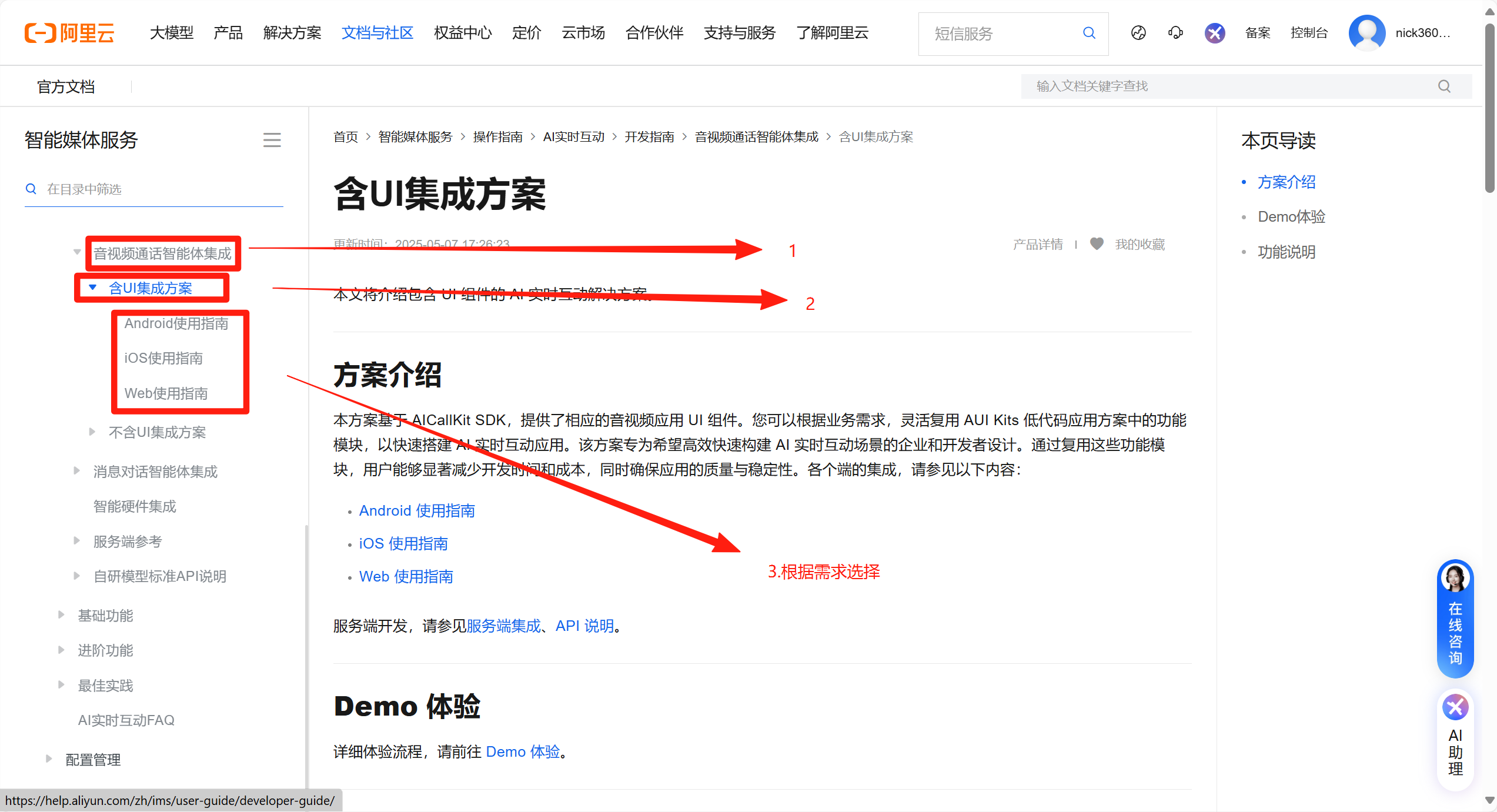1497x812 pixels.
Task: Focus the 输入文档关键字查找 search field
Action: [1247, 86]
